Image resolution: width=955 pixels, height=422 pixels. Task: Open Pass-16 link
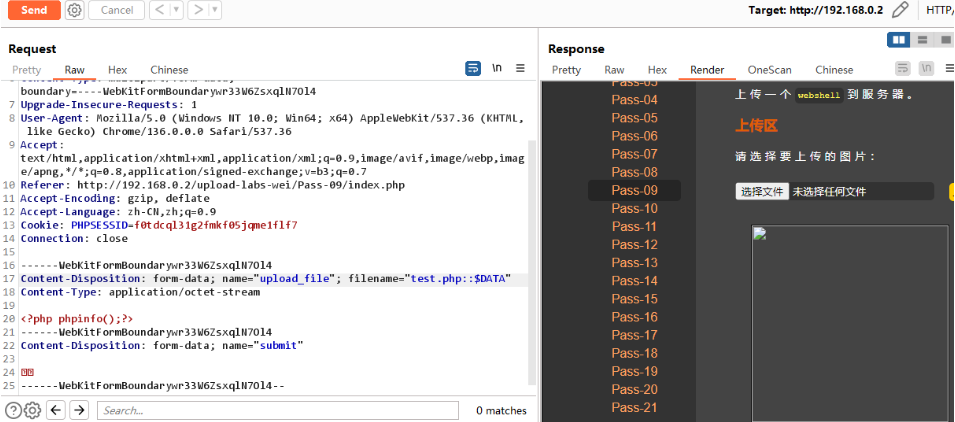tap(635, 317)
